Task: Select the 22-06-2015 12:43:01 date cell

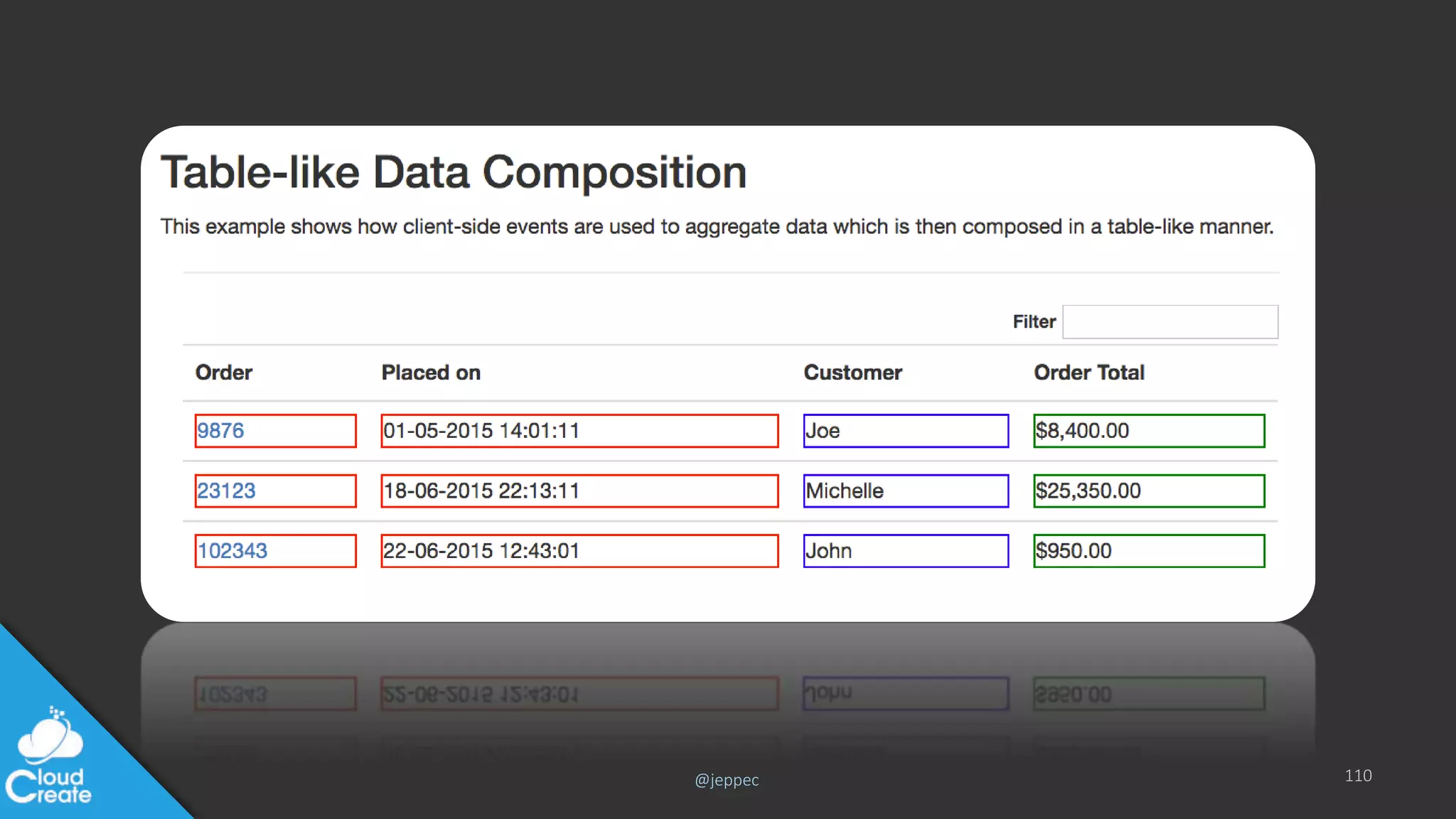Action: pyautogui.click(x=481, y=551)
